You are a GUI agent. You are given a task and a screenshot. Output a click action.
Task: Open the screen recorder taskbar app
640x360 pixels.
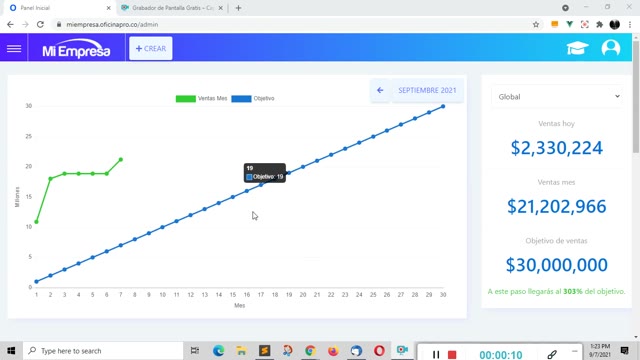pos(402,350)
